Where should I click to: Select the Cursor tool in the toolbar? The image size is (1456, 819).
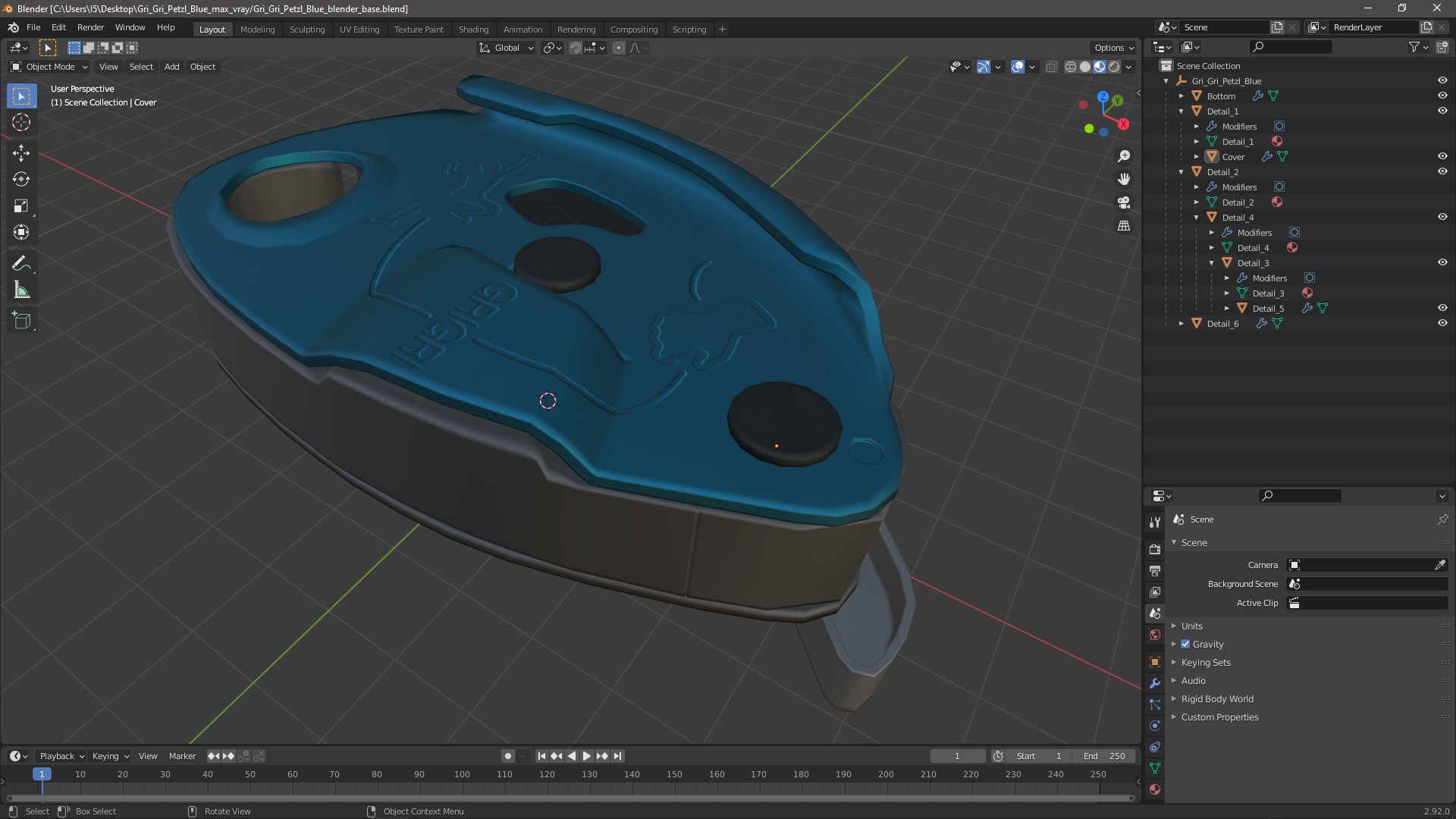(x=21, y=122)
